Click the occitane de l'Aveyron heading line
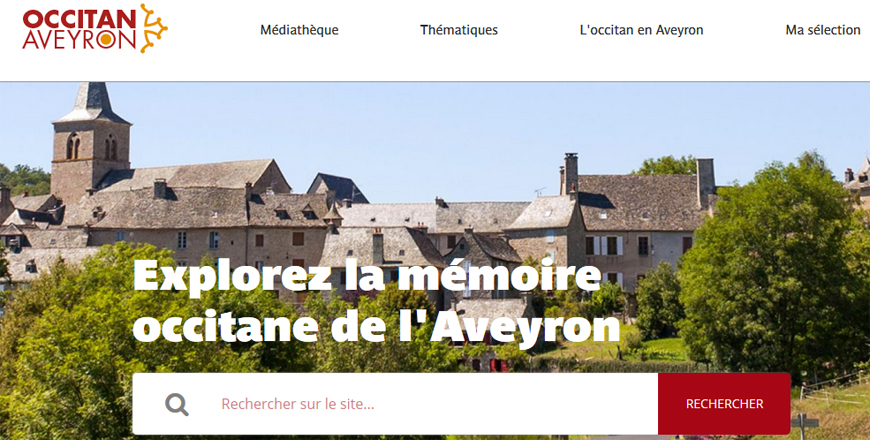This screenshot has height=440, width=870. pos(376,326)
